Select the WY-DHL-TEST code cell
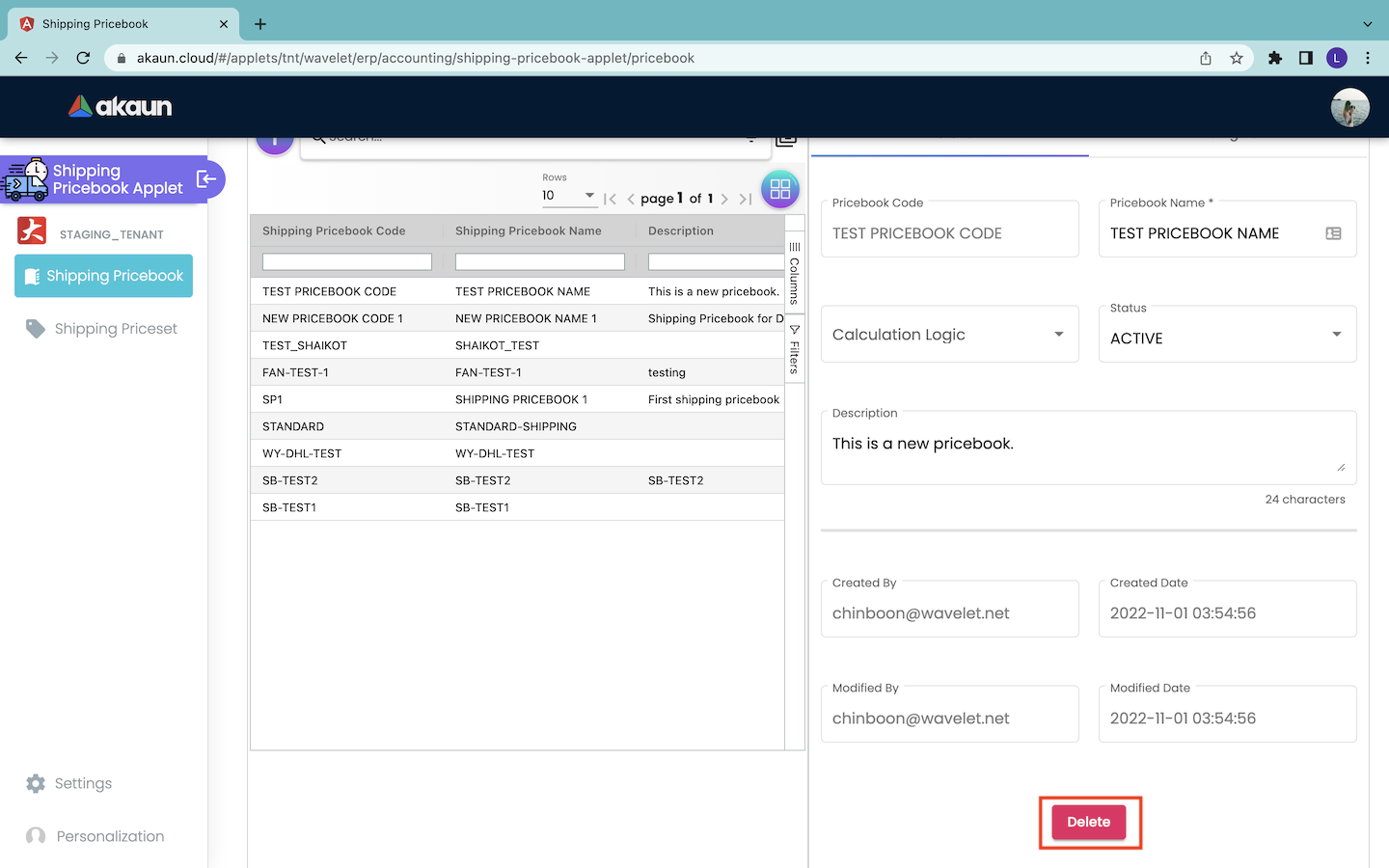 coord(347,453)
